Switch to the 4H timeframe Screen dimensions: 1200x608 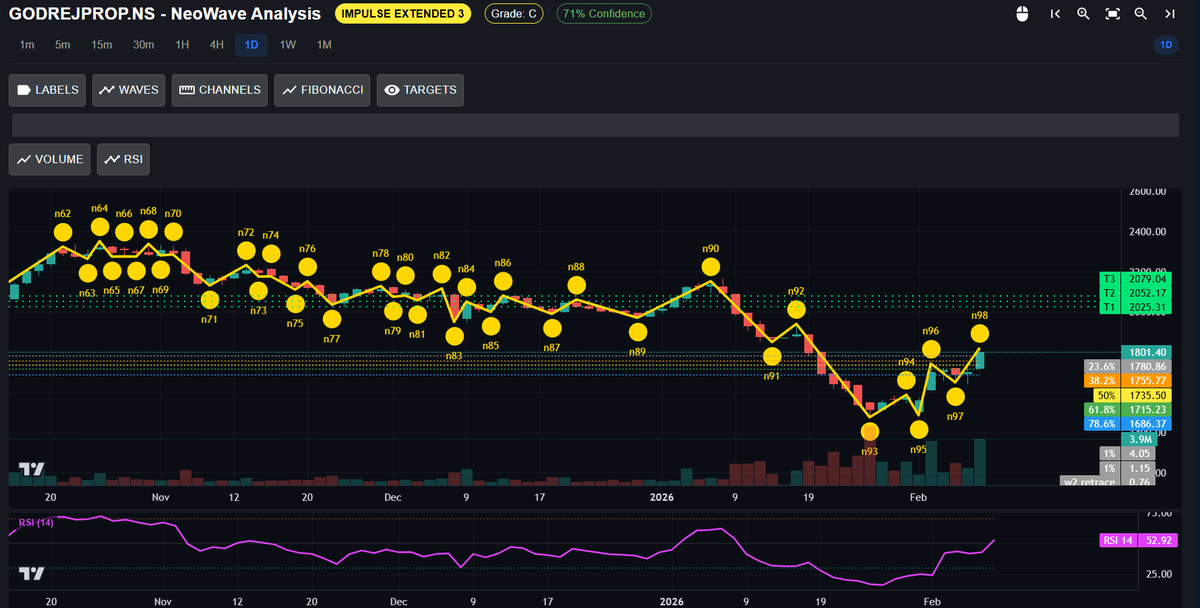pyautogui.click(x=217, y=45)
